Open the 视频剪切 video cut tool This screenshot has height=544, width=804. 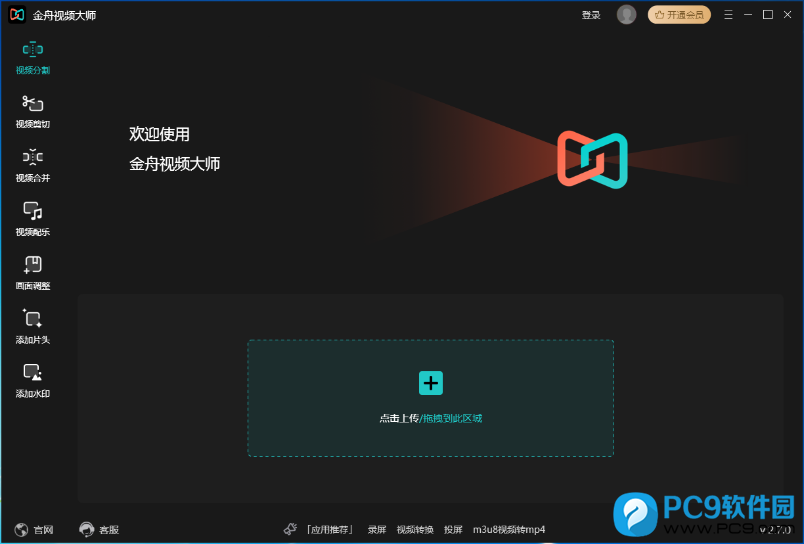33,111
